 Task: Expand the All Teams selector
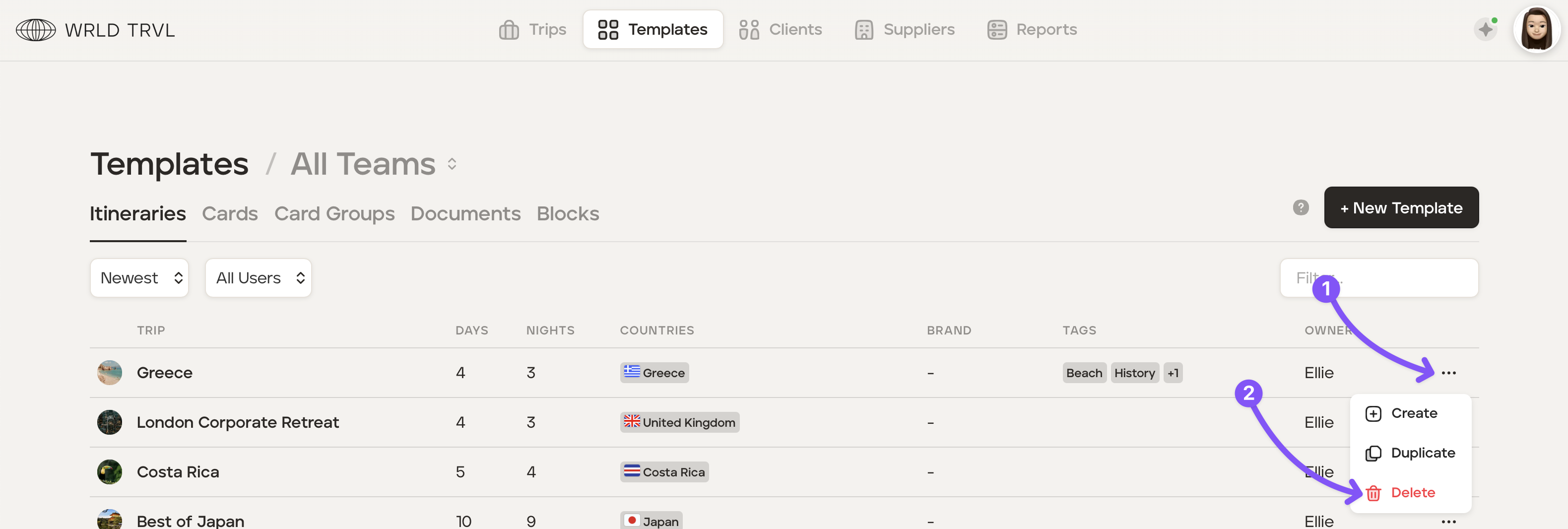[374, 164]
